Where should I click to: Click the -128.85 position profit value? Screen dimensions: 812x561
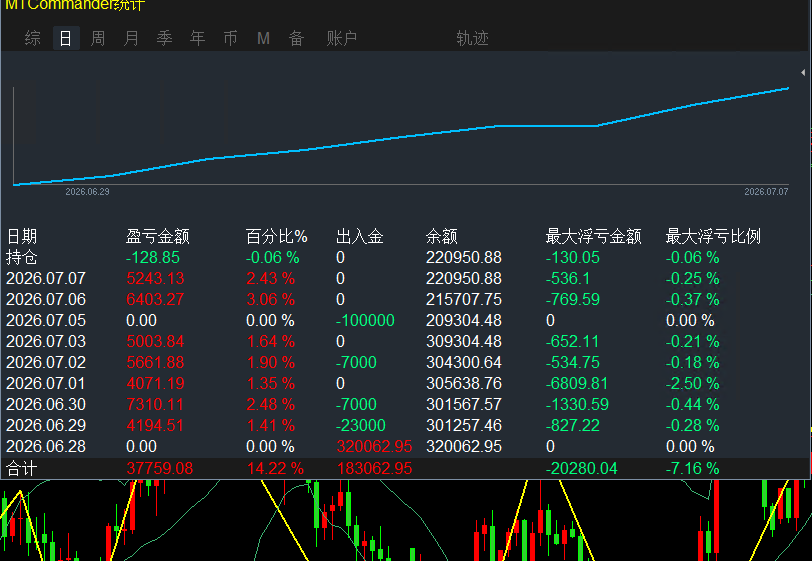153,257
